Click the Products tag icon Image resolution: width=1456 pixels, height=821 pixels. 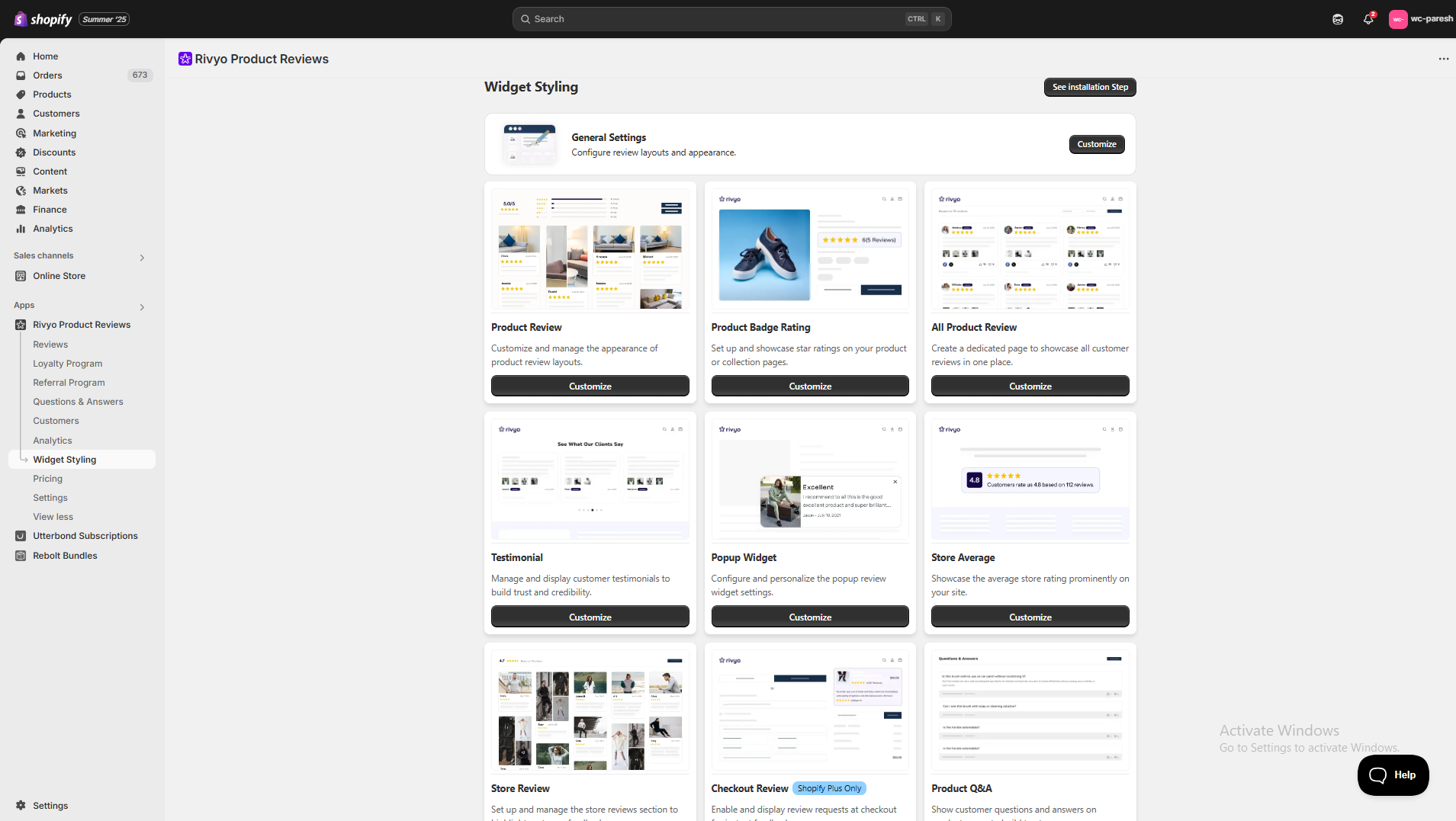pos(21,95)
